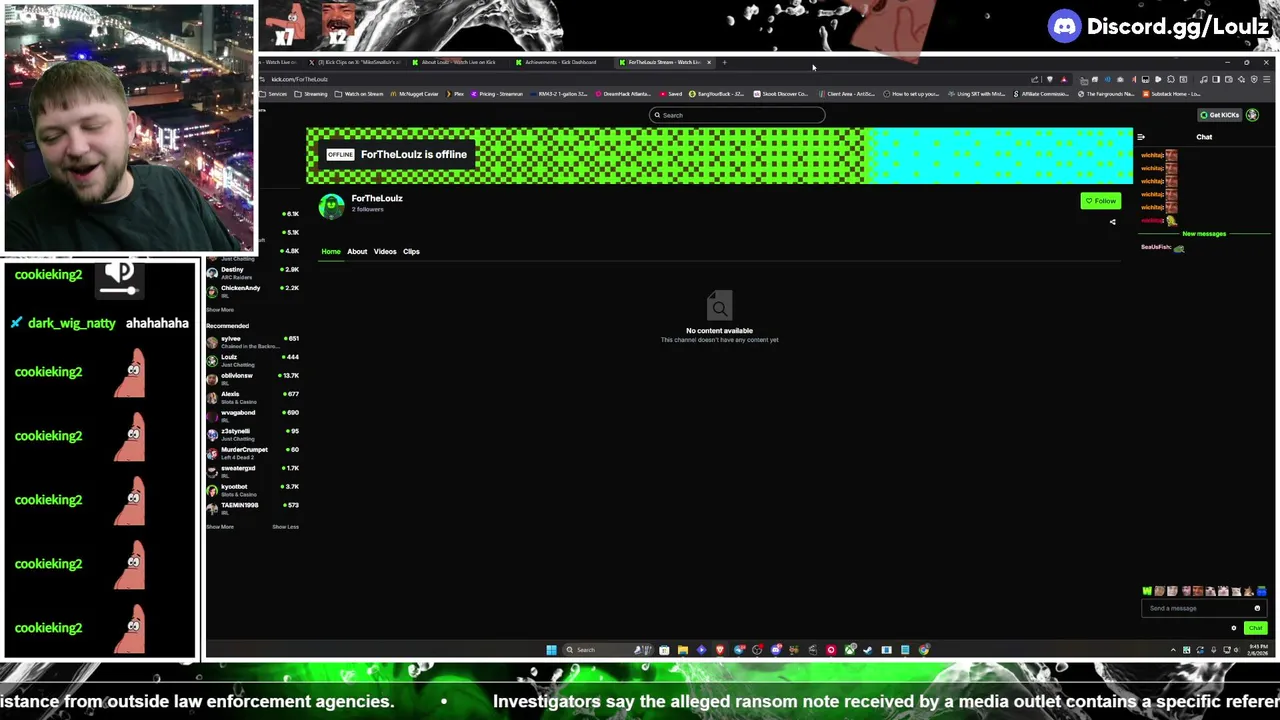Open wvagabond recommended channel
The width and height of the screenshot is (1280, 720).
[x=250, y=415]
